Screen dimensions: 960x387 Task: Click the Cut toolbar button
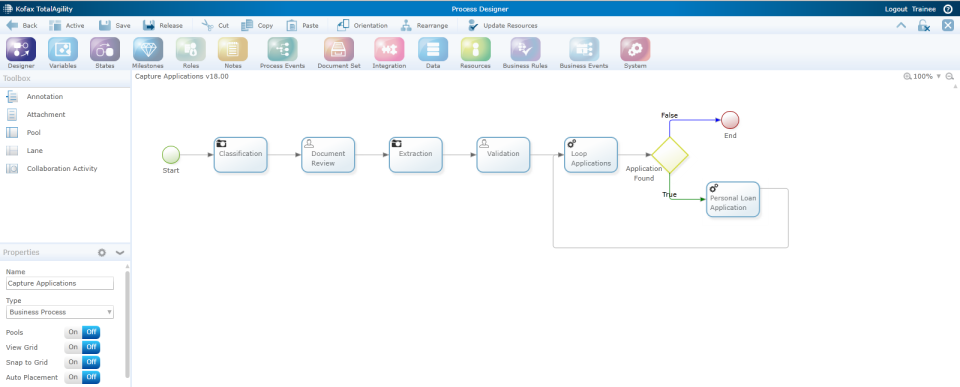point(215,26)
